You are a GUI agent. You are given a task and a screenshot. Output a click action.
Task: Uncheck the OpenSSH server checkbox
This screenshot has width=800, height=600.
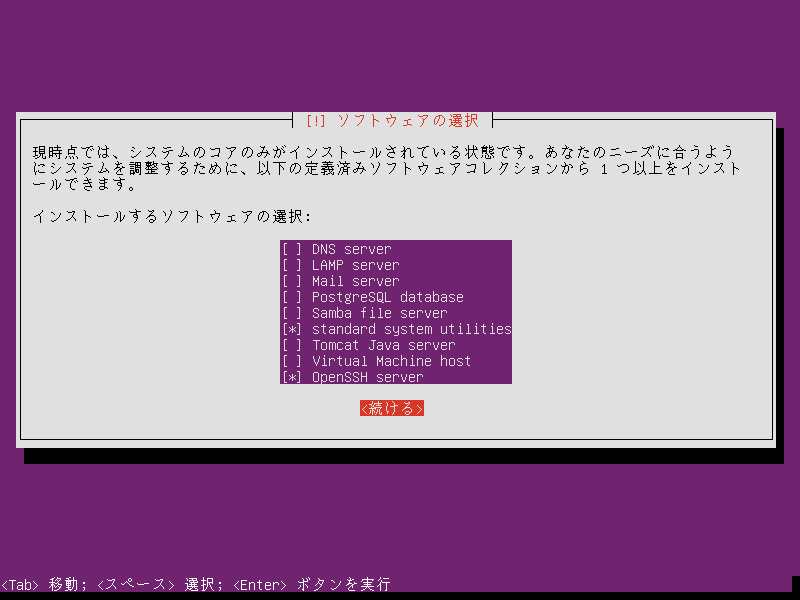pos(292,377)
